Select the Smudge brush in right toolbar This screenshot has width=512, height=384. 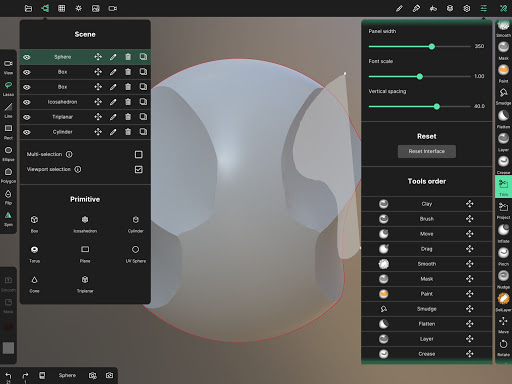pos(503,96)
